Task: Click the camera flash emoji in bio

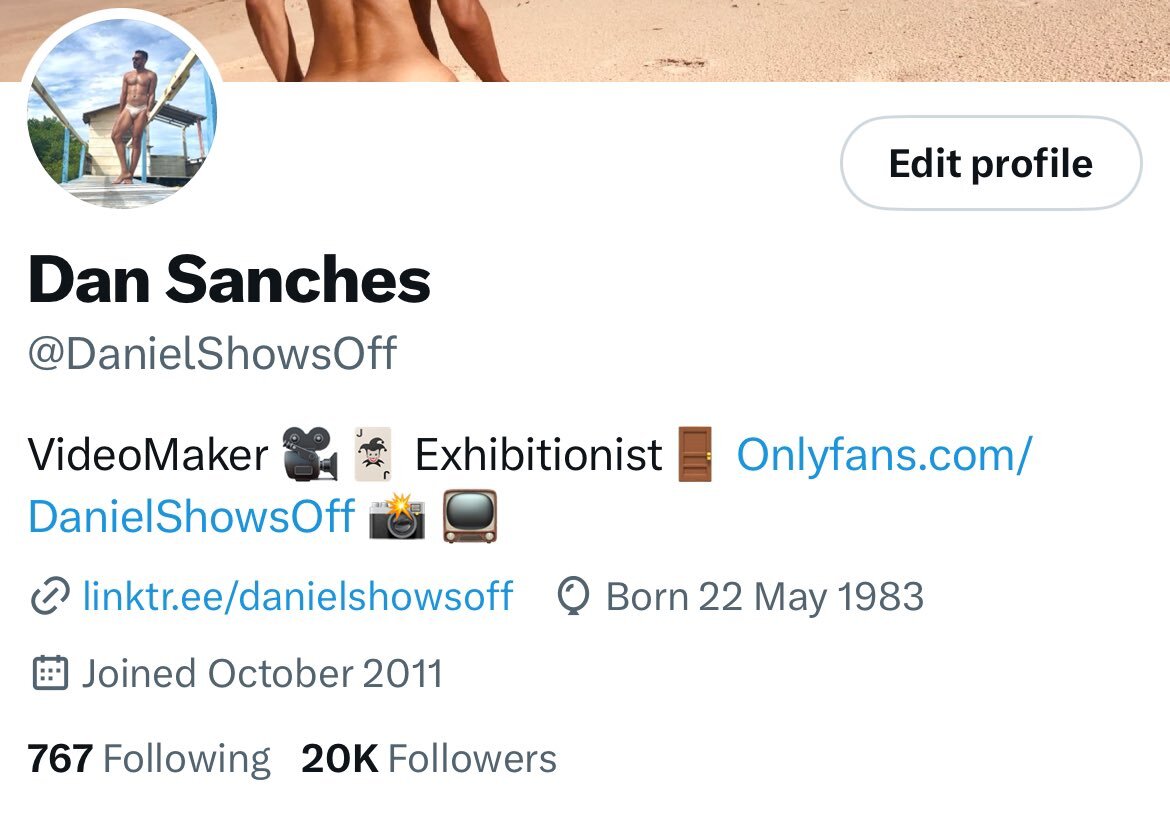Action: (397, 515)
